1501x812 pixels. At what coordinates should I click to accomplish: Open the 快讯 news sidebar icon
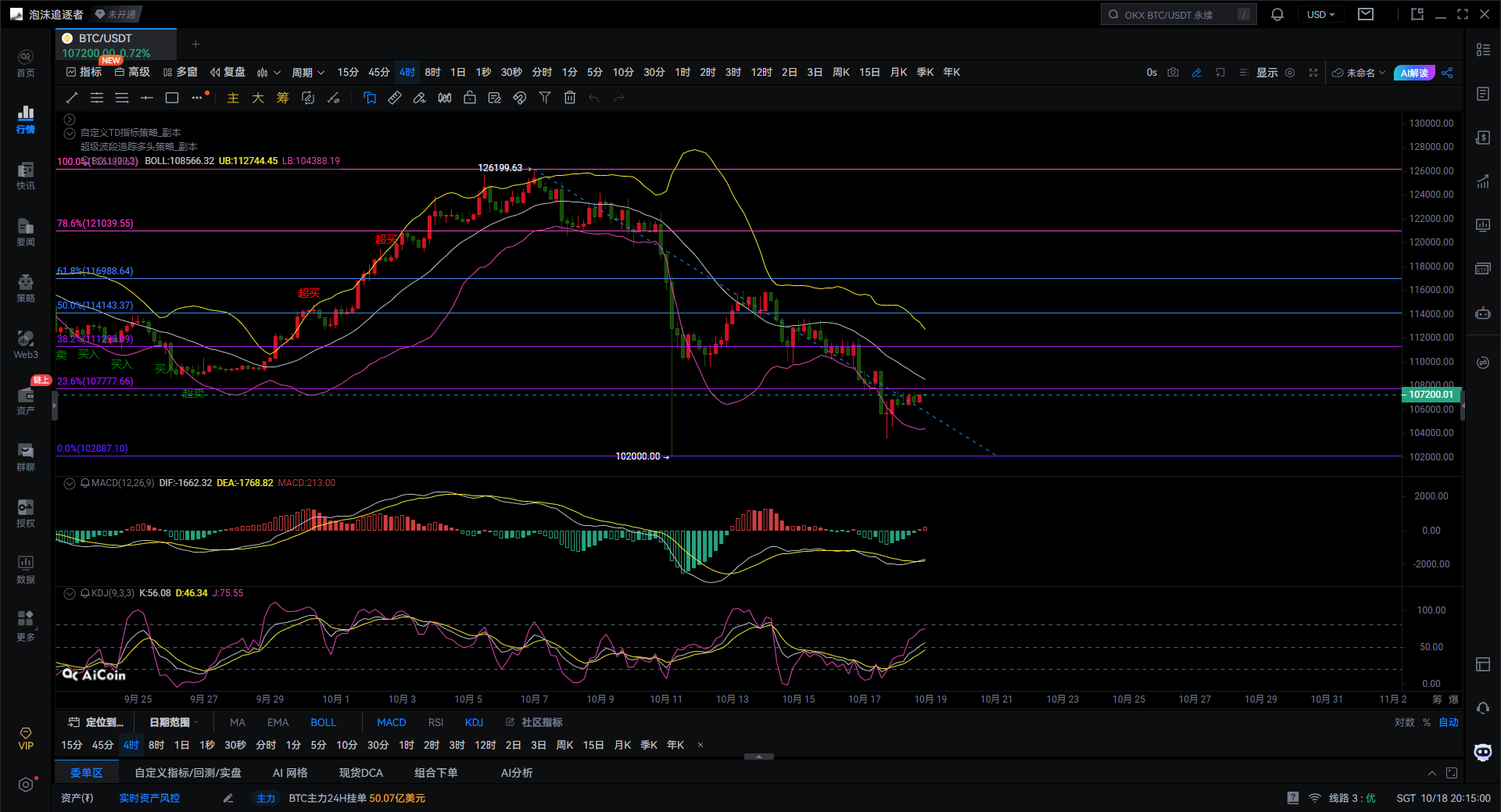pos(26,176)
